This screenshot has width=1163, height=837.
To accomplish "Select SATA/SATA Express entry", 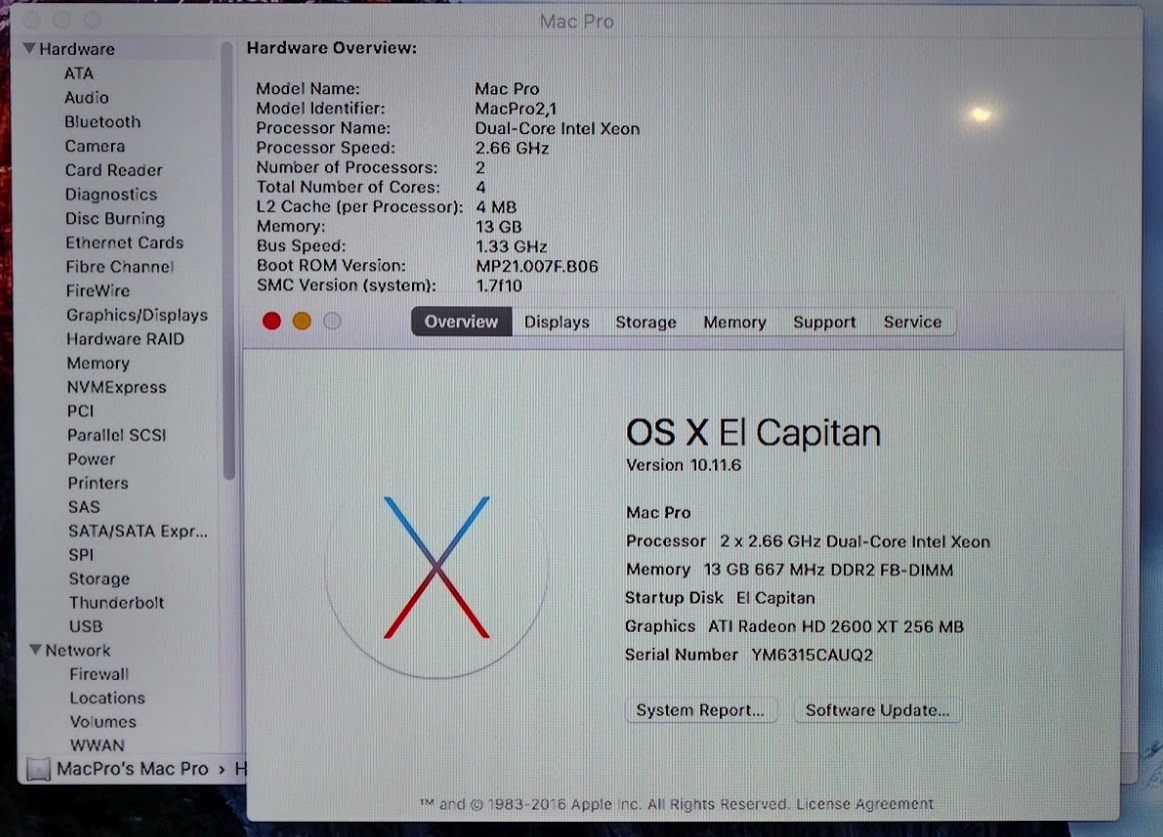I will pos(138,531).
